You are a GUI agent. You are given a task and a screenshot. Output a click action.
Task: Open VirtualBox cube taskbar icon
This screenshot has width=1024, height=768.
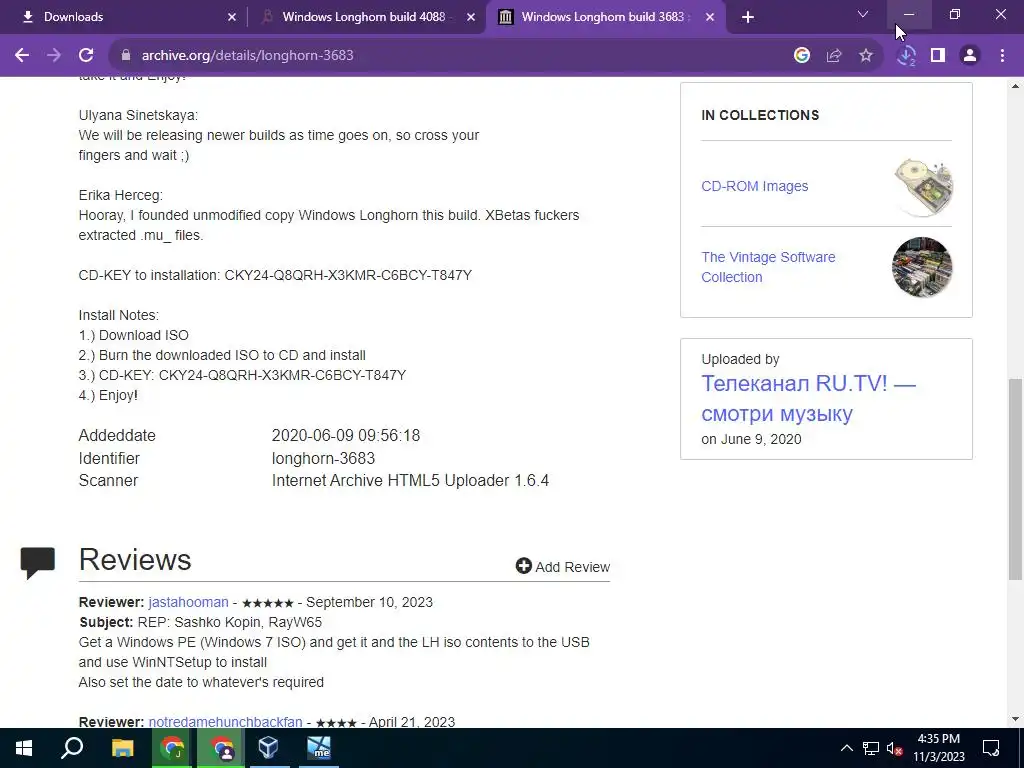tap(269, 748)
